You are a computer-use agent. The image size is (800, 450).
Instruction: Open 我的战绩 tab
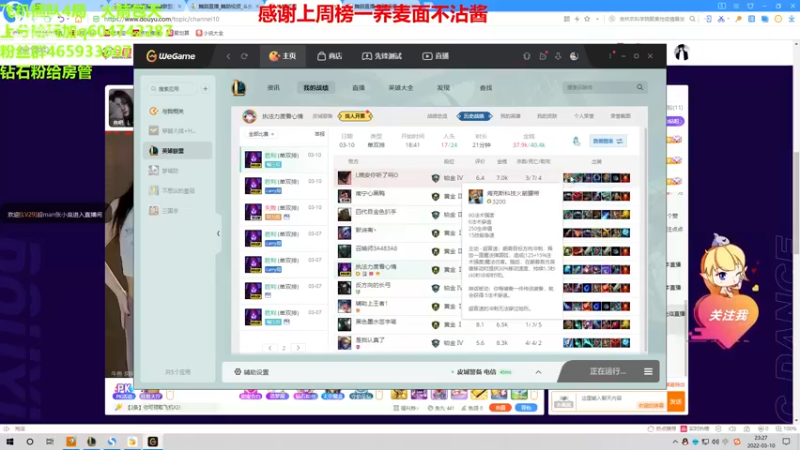tap(316, 88)
